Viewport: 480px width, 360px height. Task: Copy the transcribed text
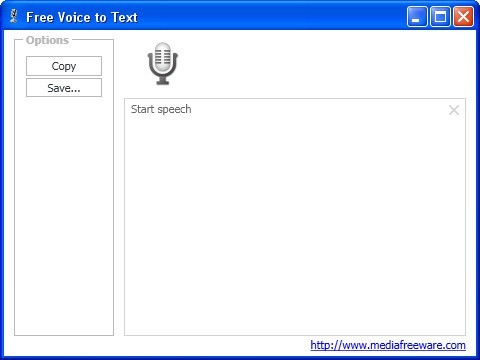pyautogui.click(x=64, y=66)
